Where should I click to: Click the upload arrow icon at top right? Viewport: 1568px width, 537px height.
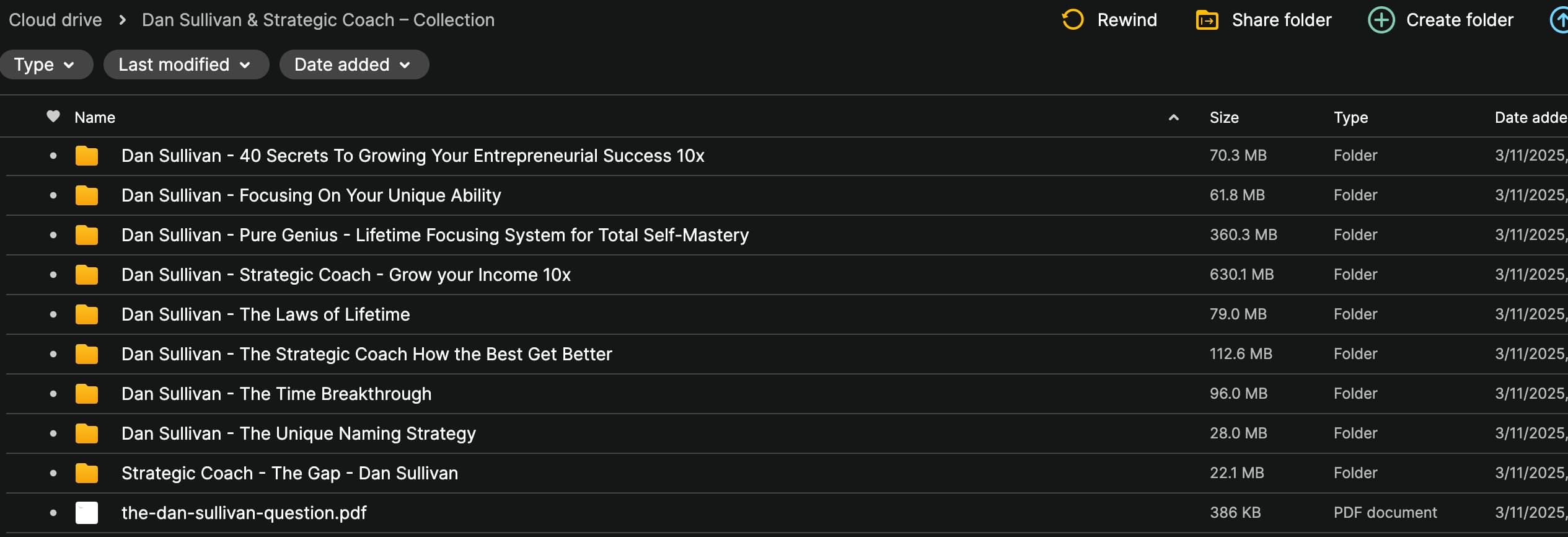pos(1559,20)
